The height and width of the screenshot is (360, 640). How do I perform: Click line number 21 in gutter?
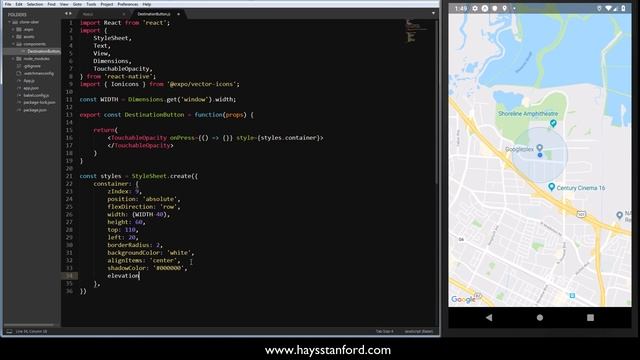coord(69,176)
